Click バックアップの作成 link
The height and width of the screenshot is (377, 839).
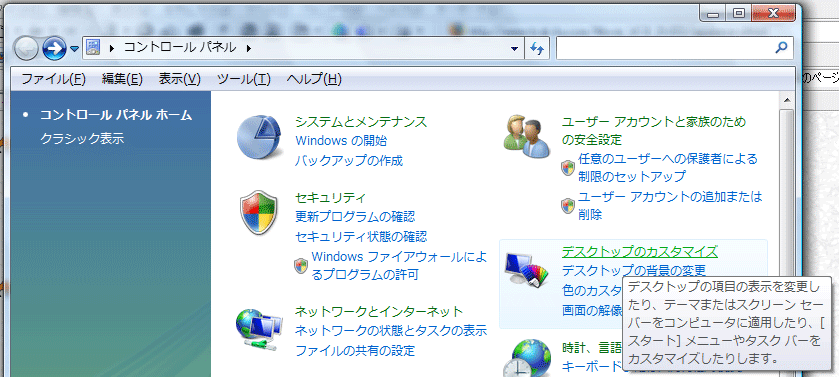(x=349, y=160)
